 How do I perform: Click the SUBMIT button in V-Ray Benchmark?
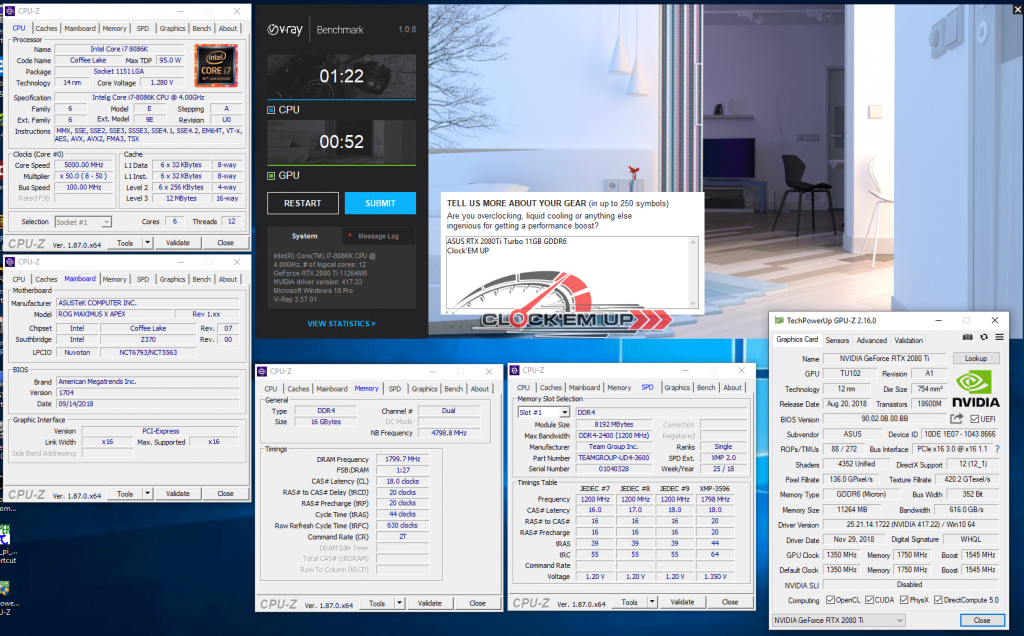(380, 203)
